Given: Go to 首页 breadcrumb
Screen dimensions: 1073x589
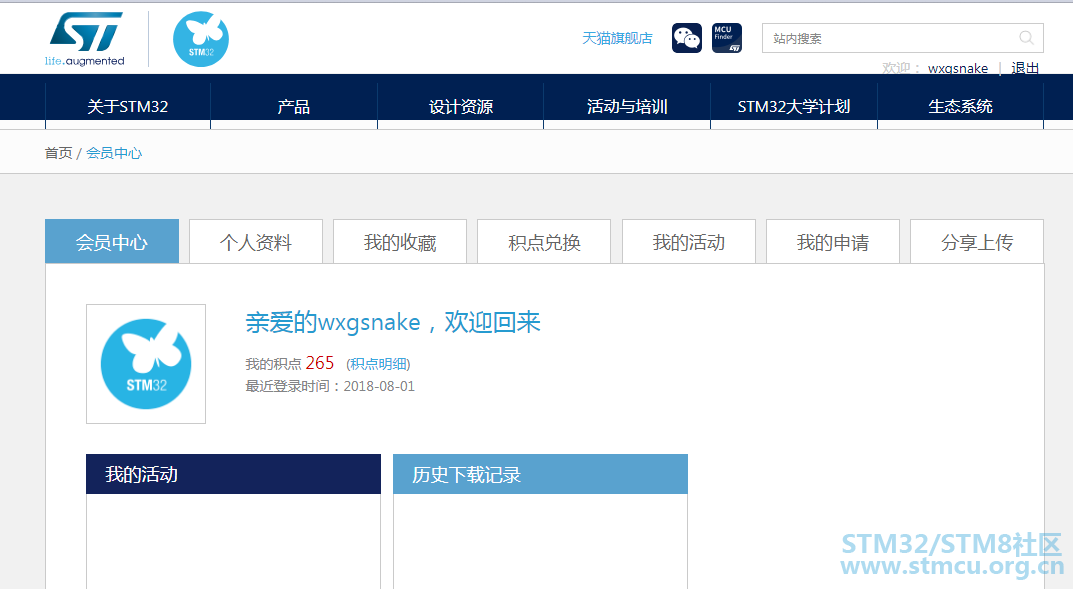Looking at the screenshot, I should 58,153.
